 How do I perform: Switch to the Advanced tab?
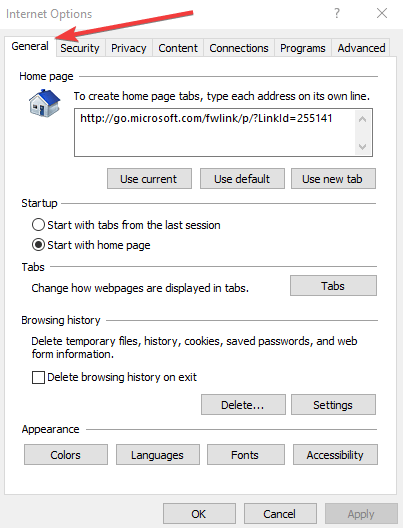[361, 48]
